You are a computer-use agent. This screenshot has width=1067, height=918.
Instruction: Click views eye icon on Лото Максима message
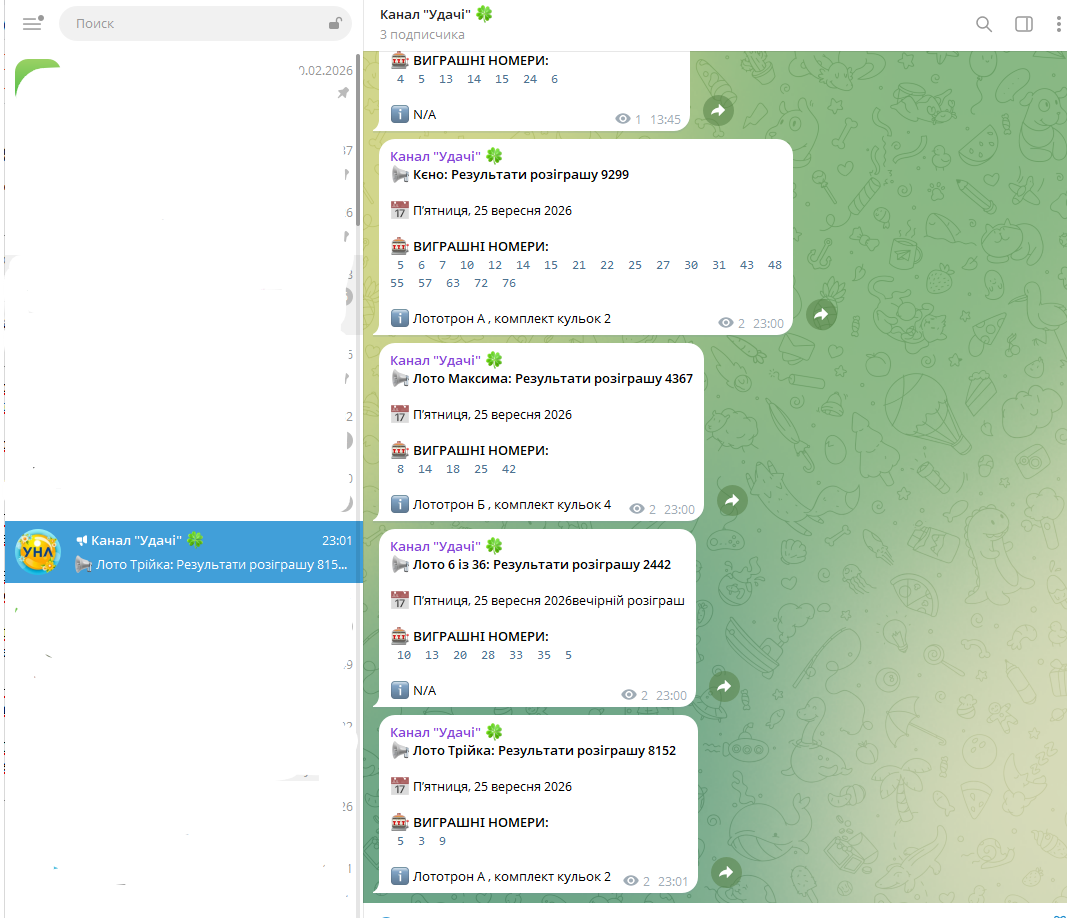636,509
